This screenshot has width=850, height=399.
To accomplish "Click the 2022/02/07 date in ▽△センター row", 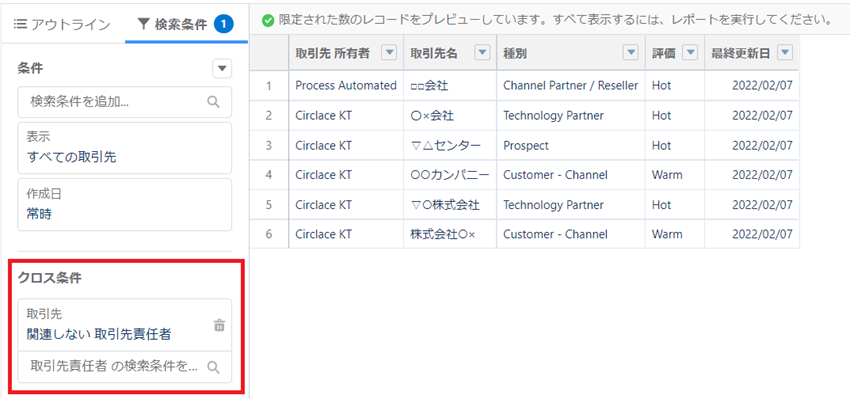I will [x=752, y=145].
